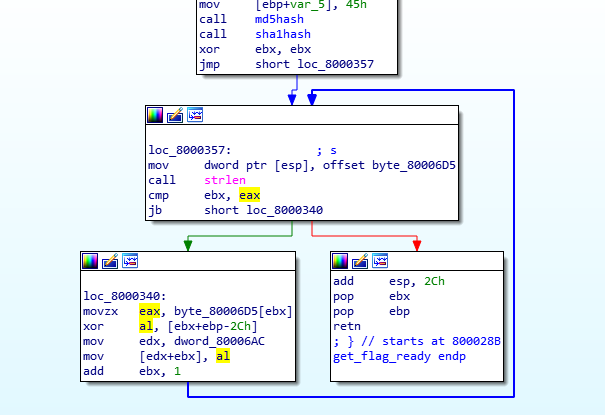Click loc_8000340 in the jb short instruction
The image size is (605, 415).
point(284,210)
